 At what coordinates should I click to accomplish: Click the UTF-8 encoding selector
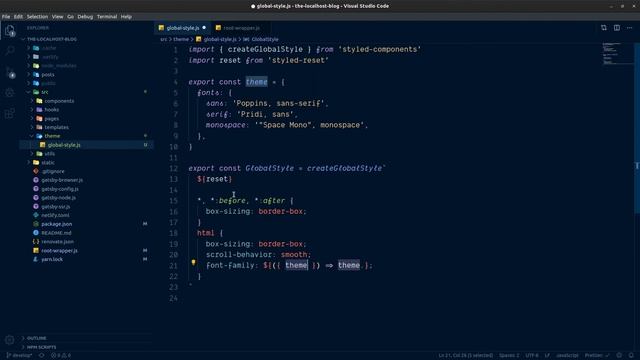pyautogui.click(x=532, y=356)
